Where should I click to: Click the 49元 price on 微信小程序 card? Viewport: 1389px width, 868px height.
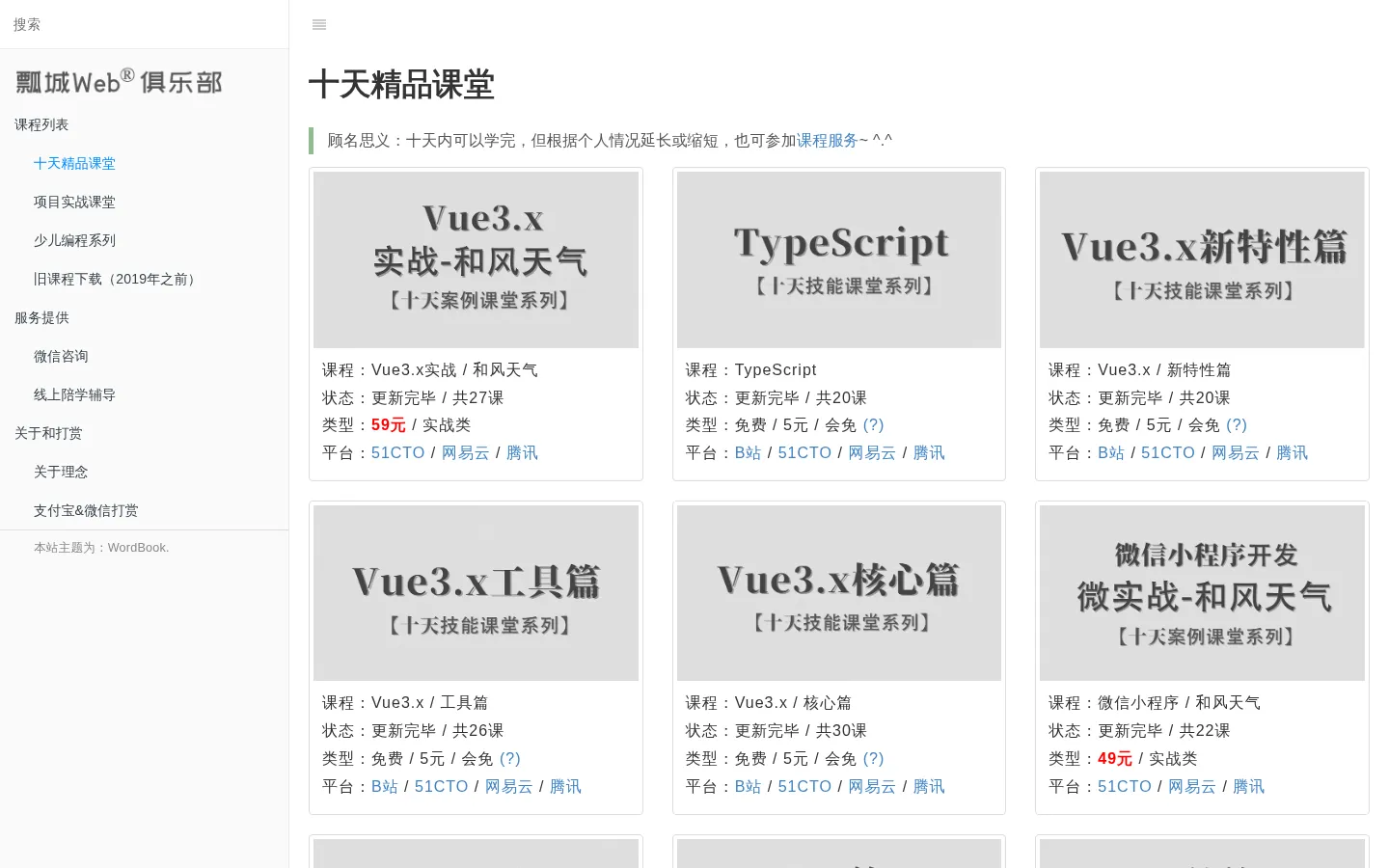pos(1115,759)
